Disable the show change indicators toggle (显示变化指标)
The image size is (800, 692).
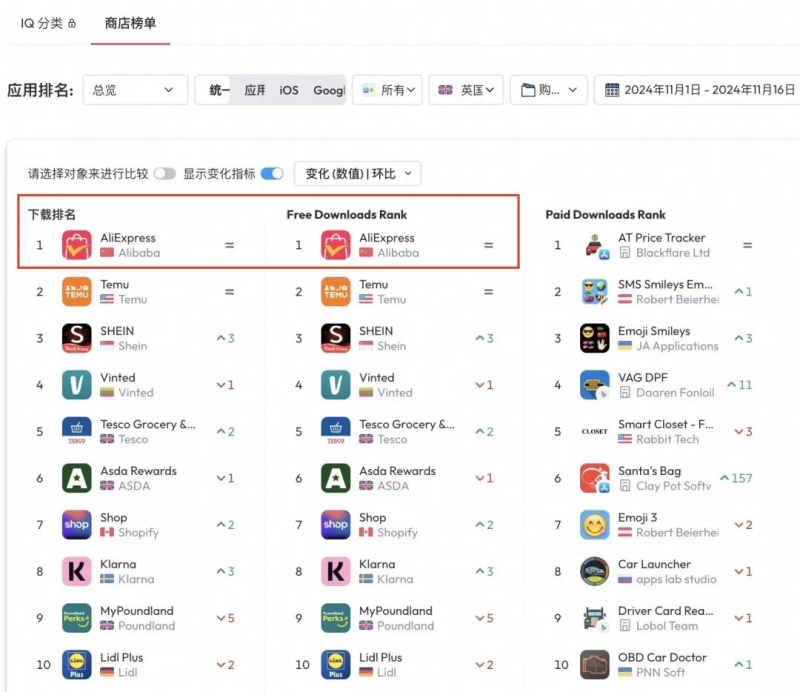271,174
